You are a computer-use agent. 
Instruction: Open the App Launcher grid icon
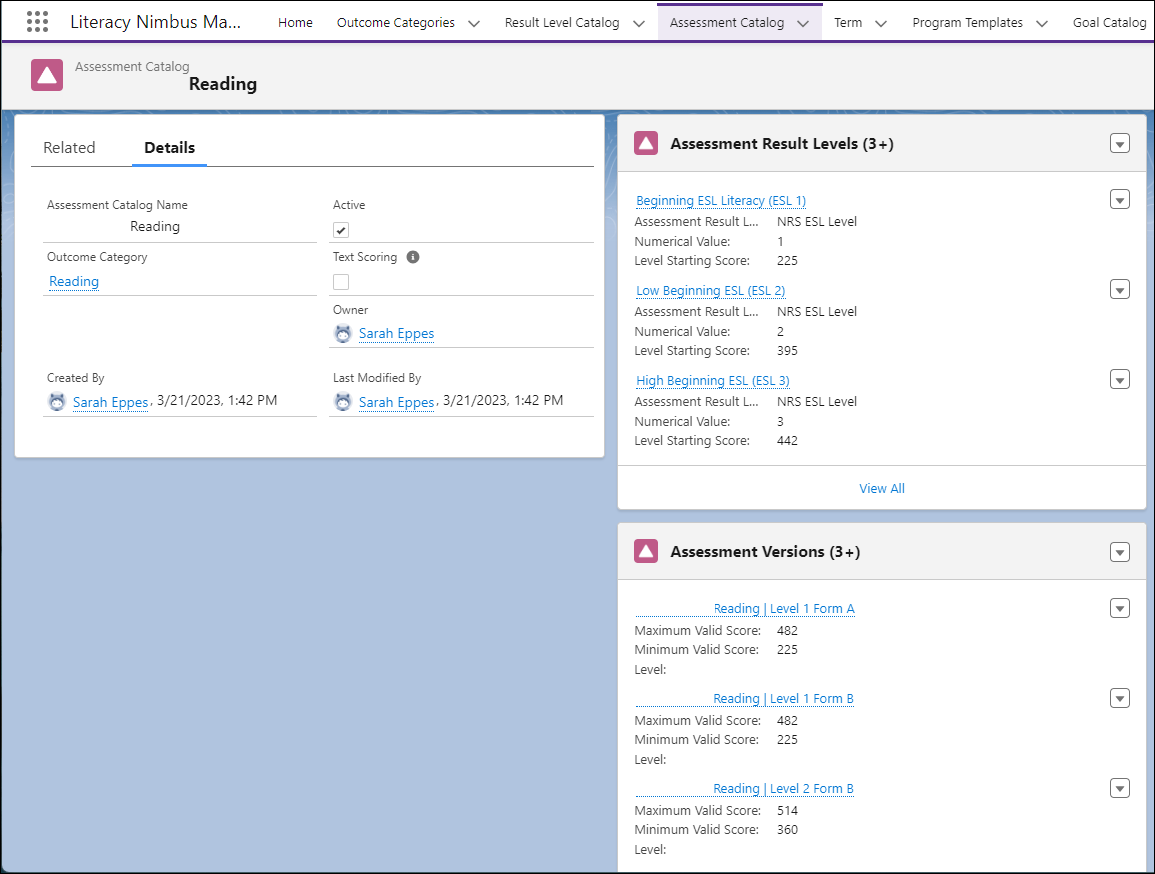(37, 22)
